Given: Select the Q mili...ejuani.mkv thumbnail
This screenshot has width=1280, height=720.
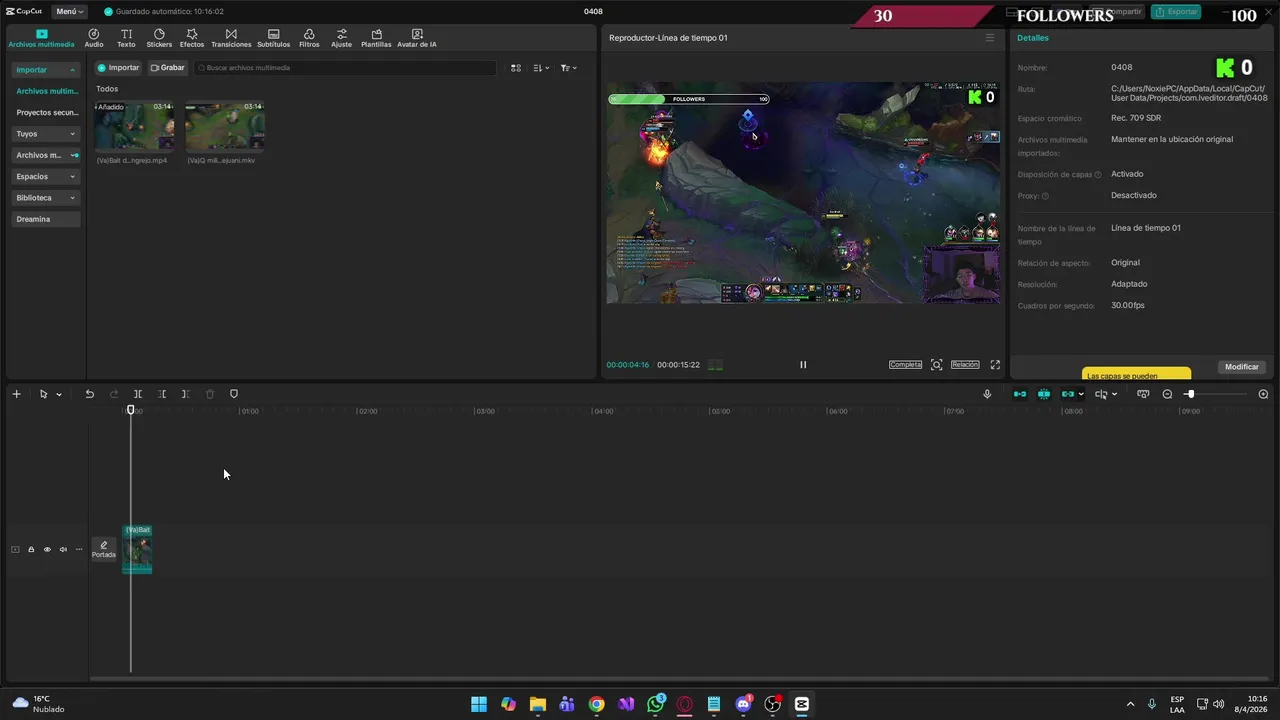Looking at the screenshot, I should (x=224, y=126).
